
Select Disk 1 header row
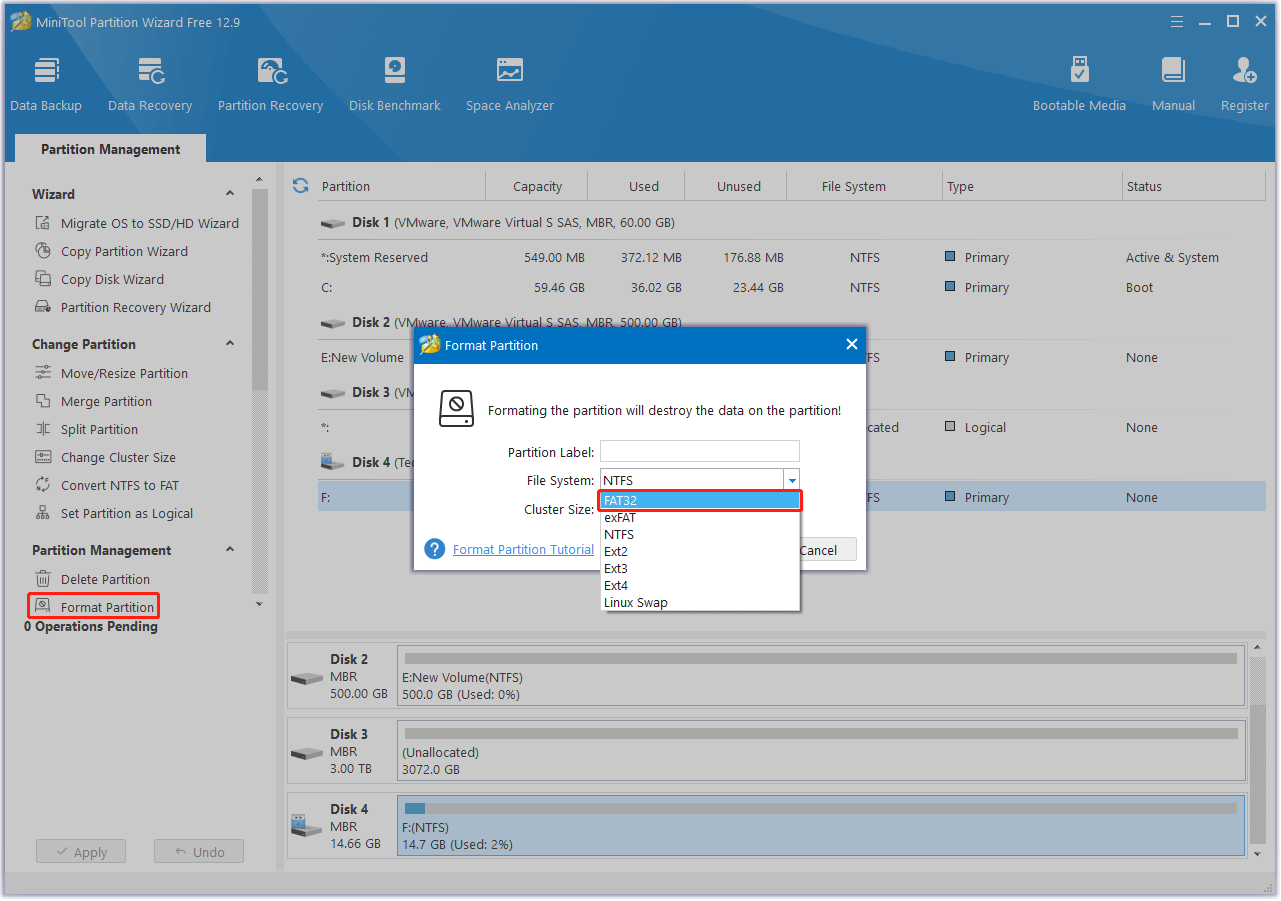(791, 223)
